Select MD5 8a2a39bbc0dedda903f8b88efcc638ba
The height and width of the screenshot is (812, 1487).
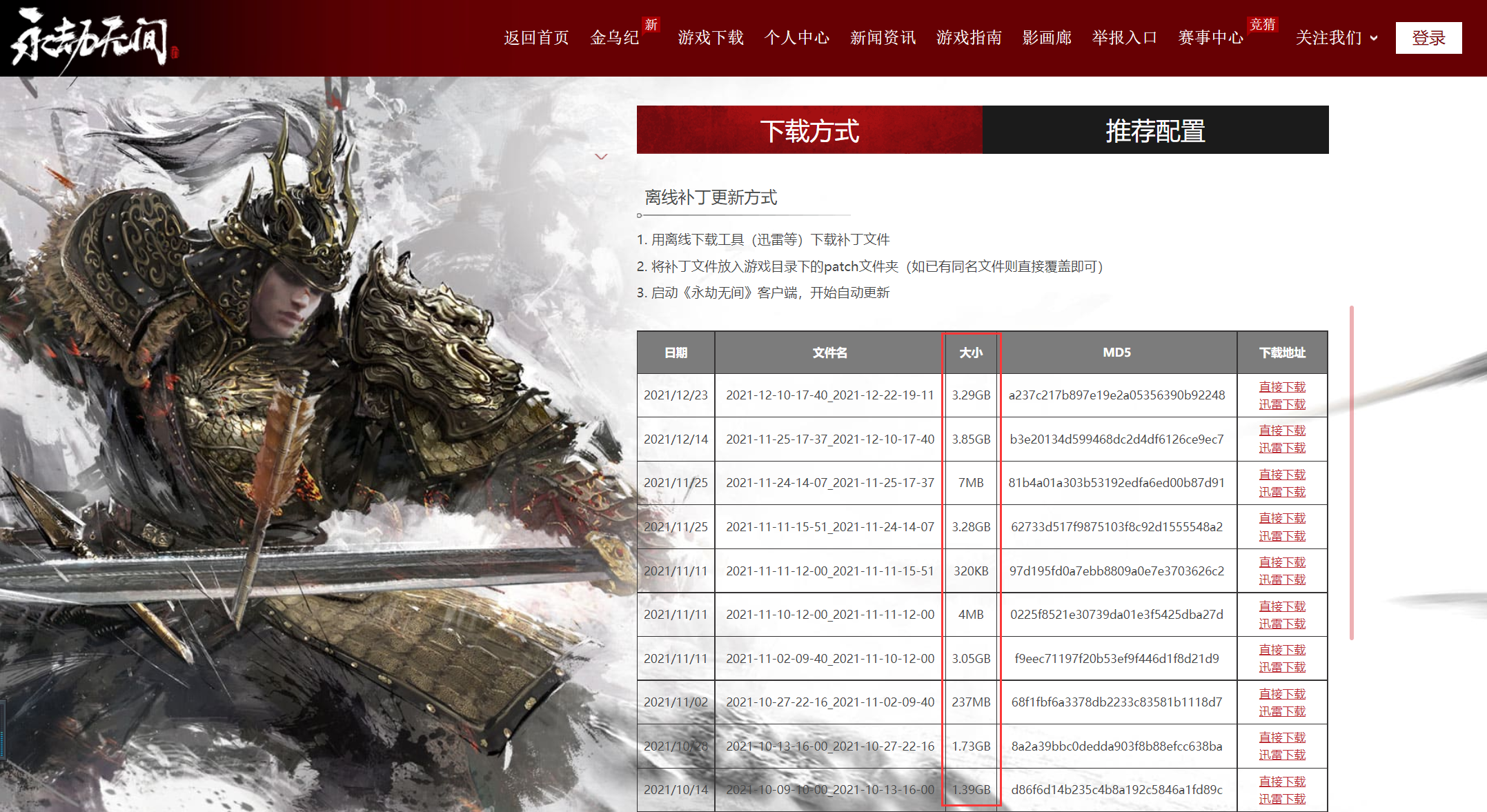coord(1116,746)
